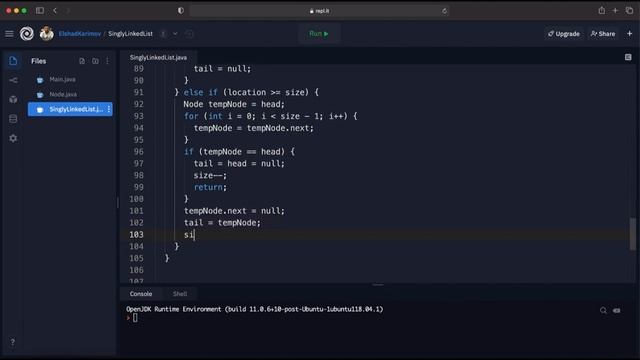Open the Packages sidebar icon

(13, 100)
